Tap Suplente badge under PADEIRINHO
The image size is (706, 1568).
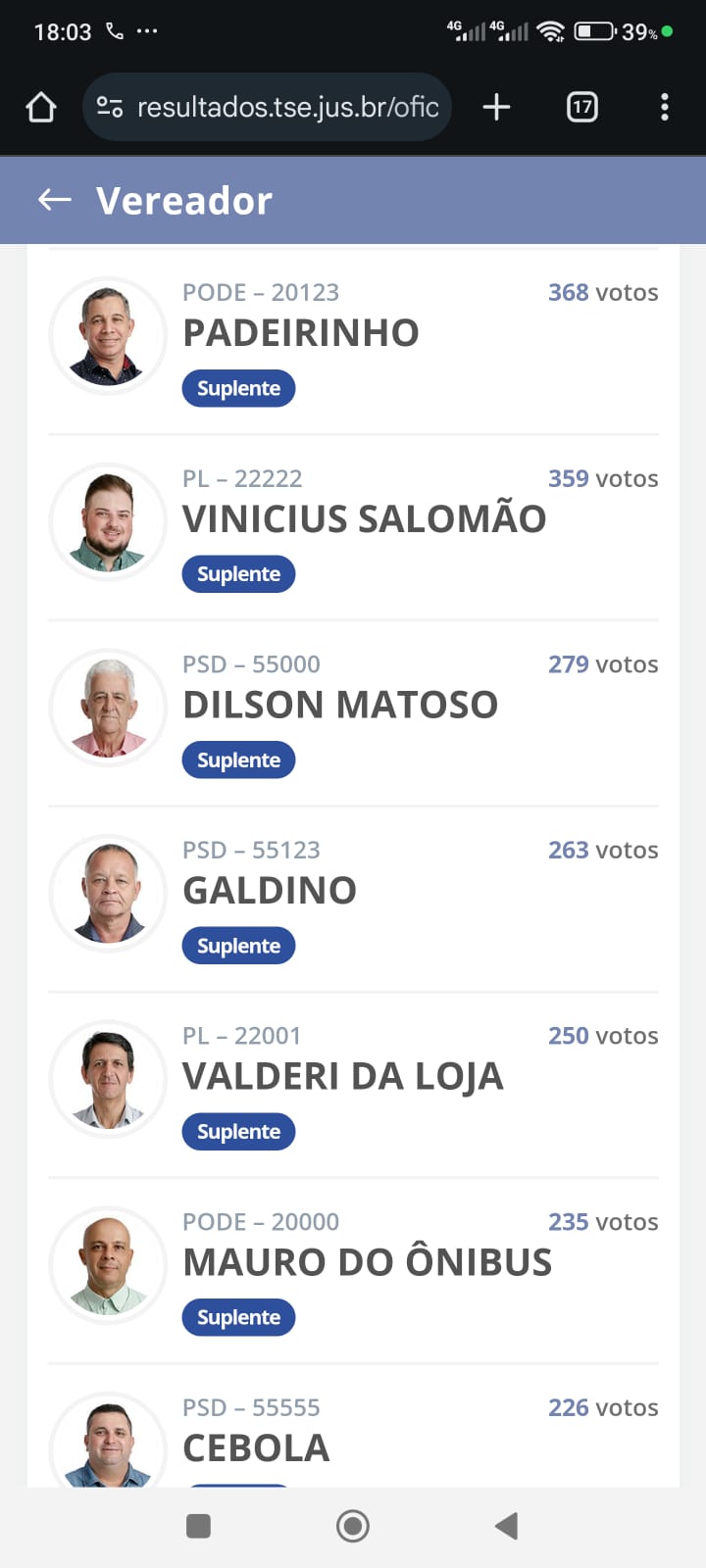[238, 388]
